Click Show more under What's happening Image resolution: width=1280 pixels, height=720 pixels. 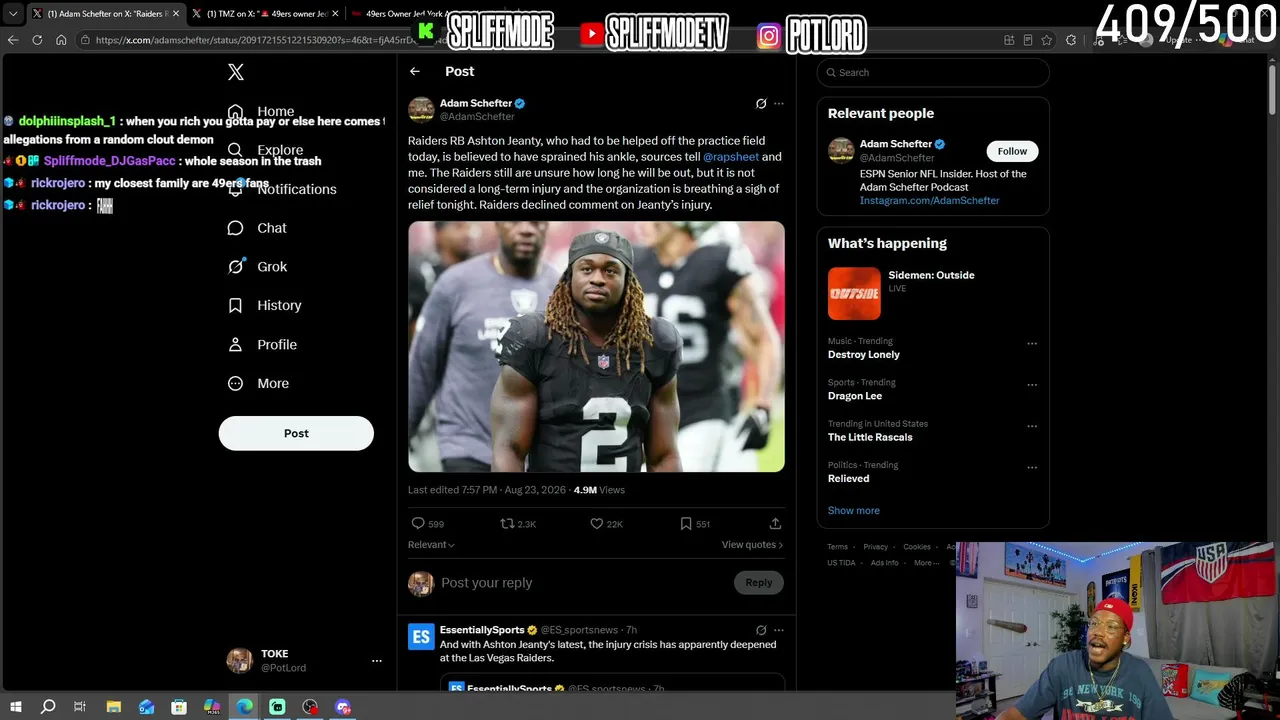click(854, 510)
